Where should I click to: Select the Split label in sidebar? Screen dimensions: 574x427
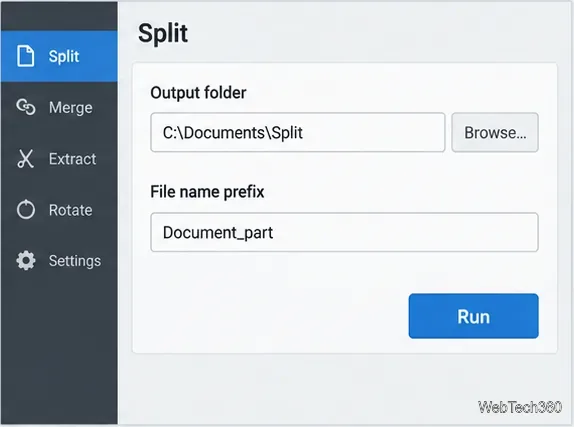point(64,57)
